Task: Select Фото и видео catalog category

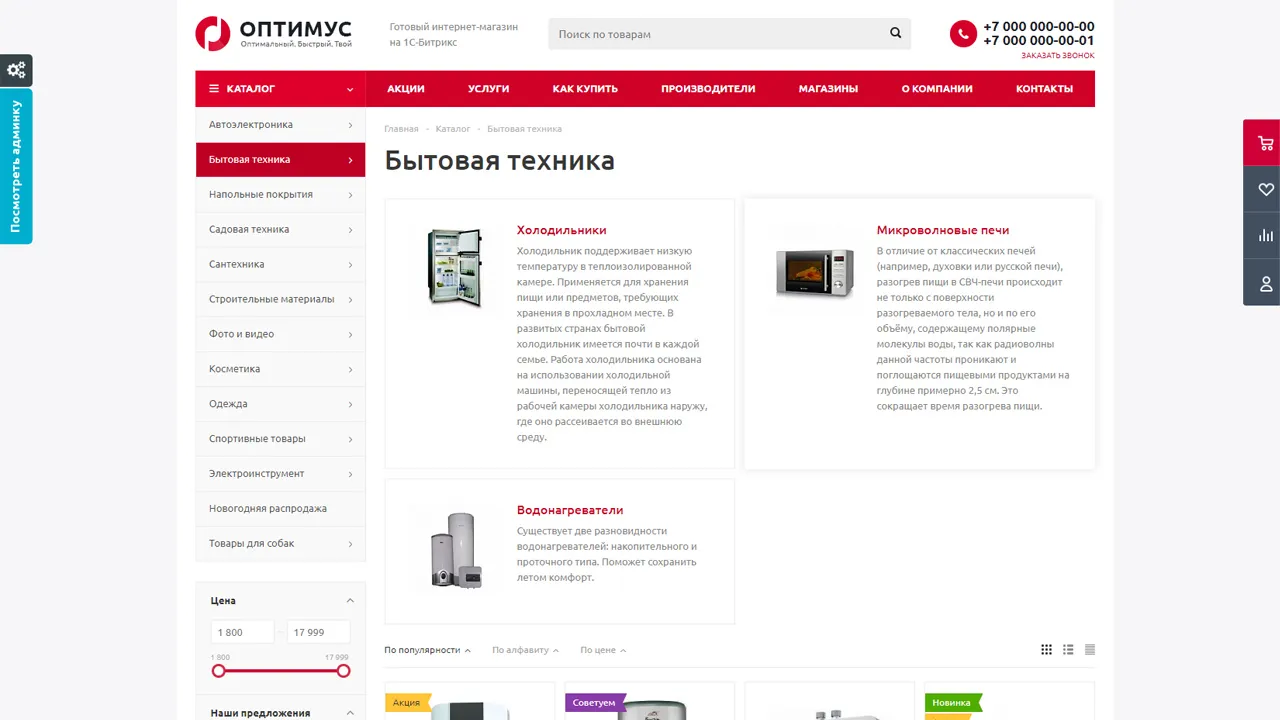Action: pyautogui.click(x=280, y=334)
